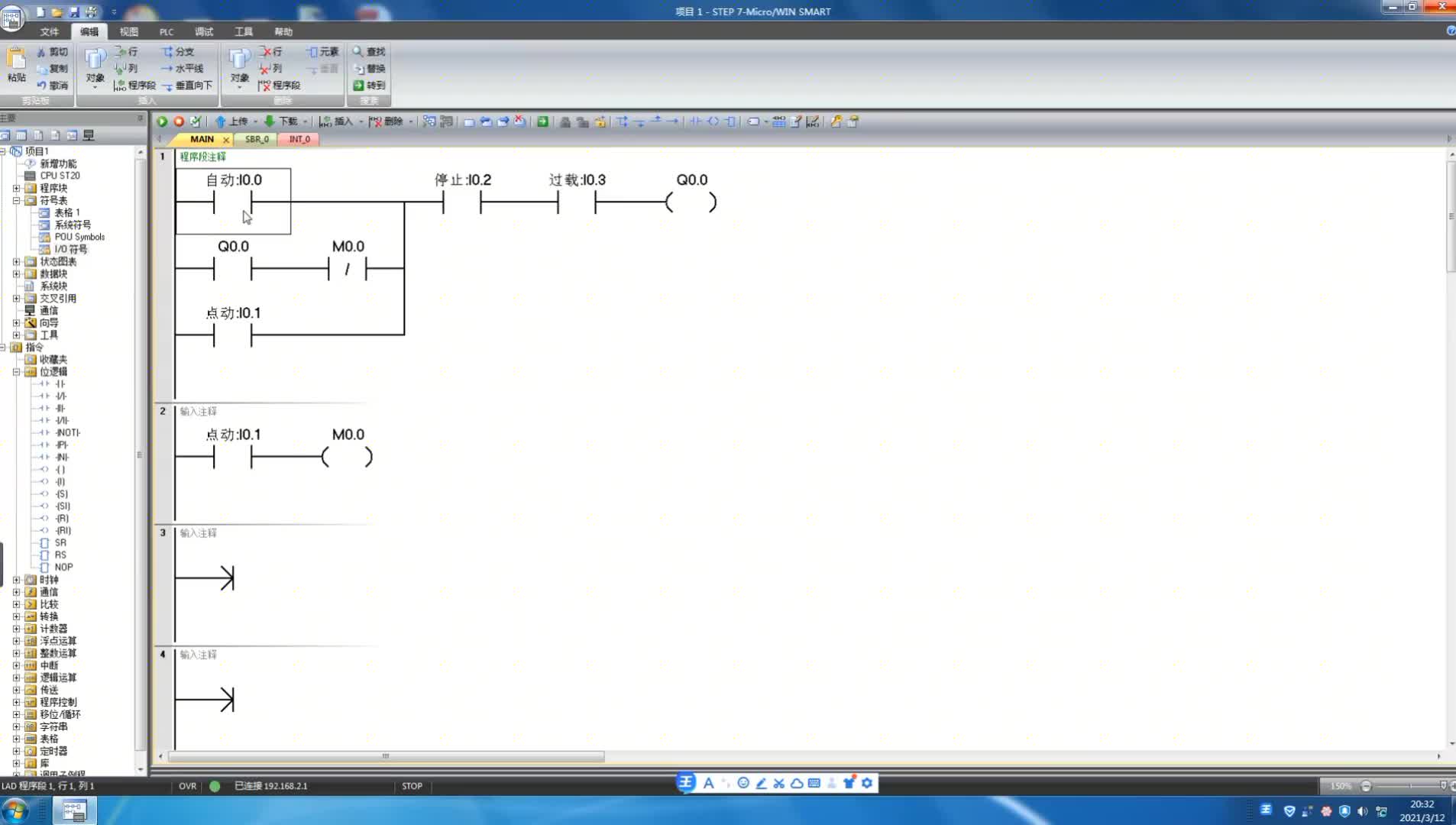Switch to the PLC ribbon tab

tap(167, 32)
